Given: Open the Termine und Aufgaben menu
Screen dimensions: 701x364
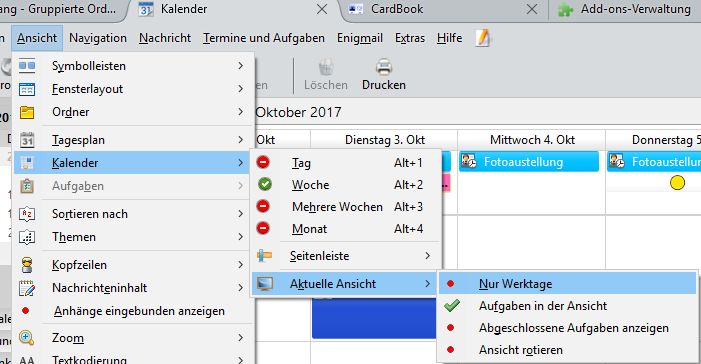Looking at the screenshot, I should pos(264,38).
